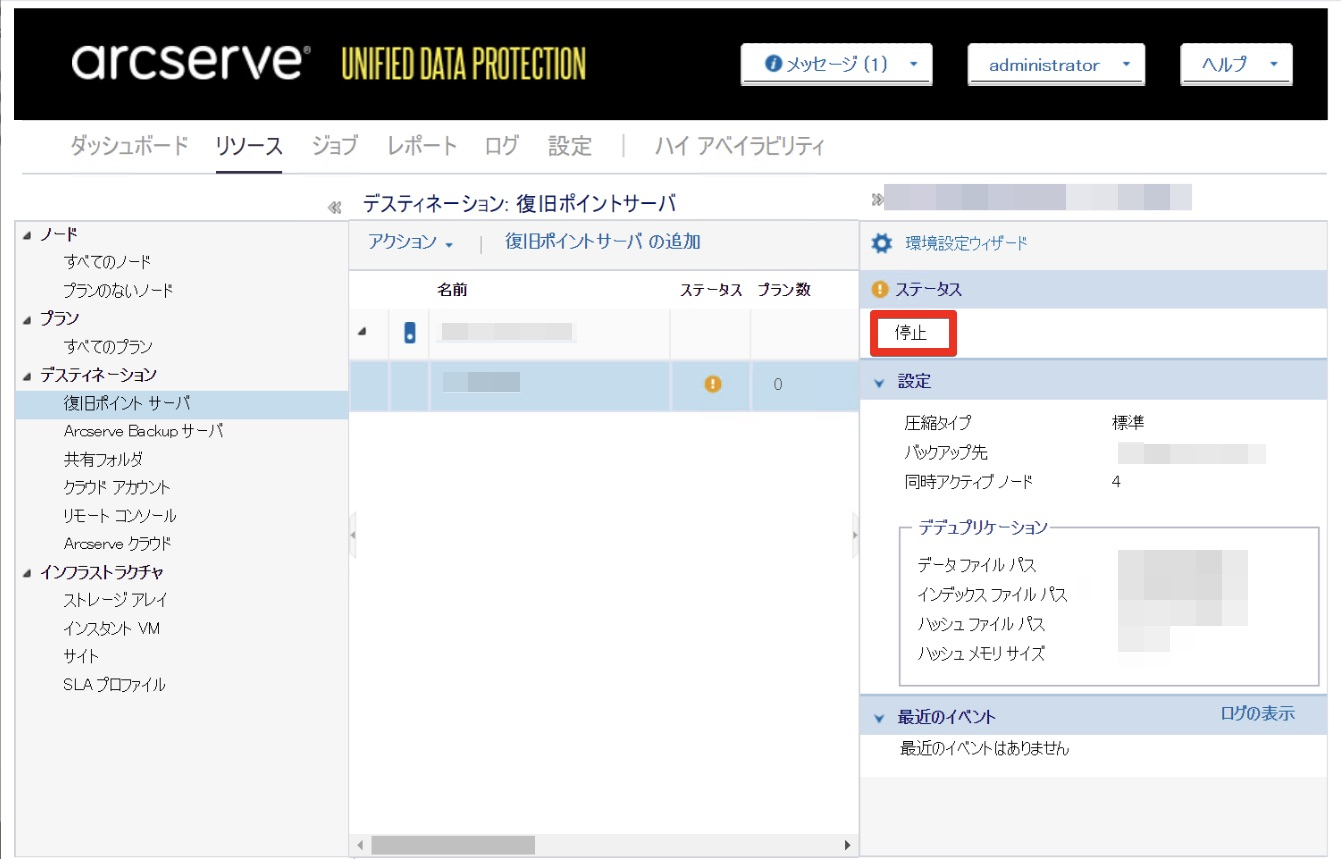Viewport: 1341px width, 859px height.
Task: Click the info icon in the メッセージ button
Action: point(772,64)
